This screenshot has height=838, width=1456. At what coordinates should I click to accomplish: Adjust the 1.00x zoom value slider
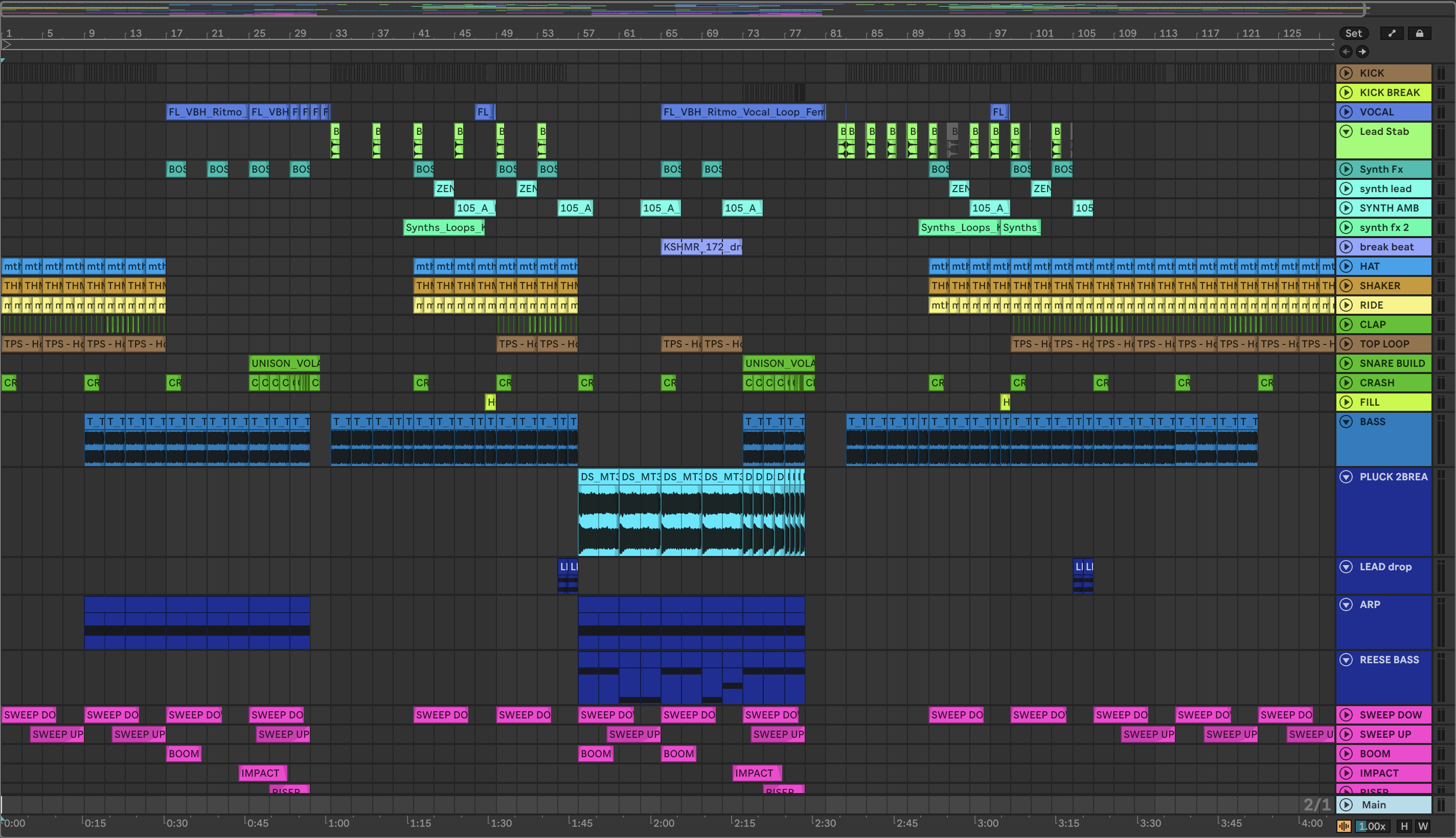(x=1372, y=826)
